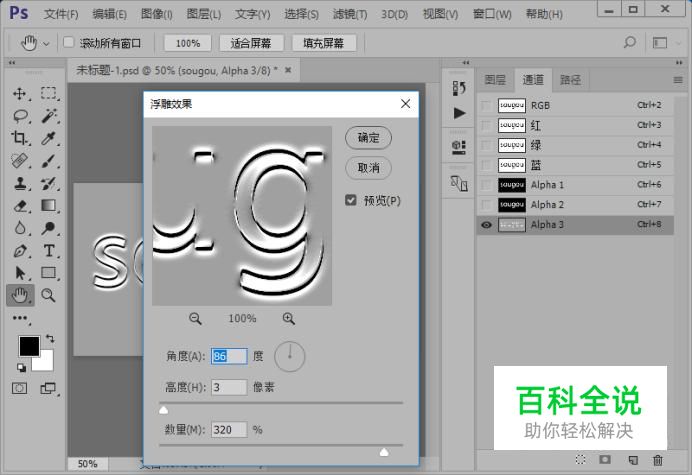Cancel the emboss dialog

pos(368,168)
